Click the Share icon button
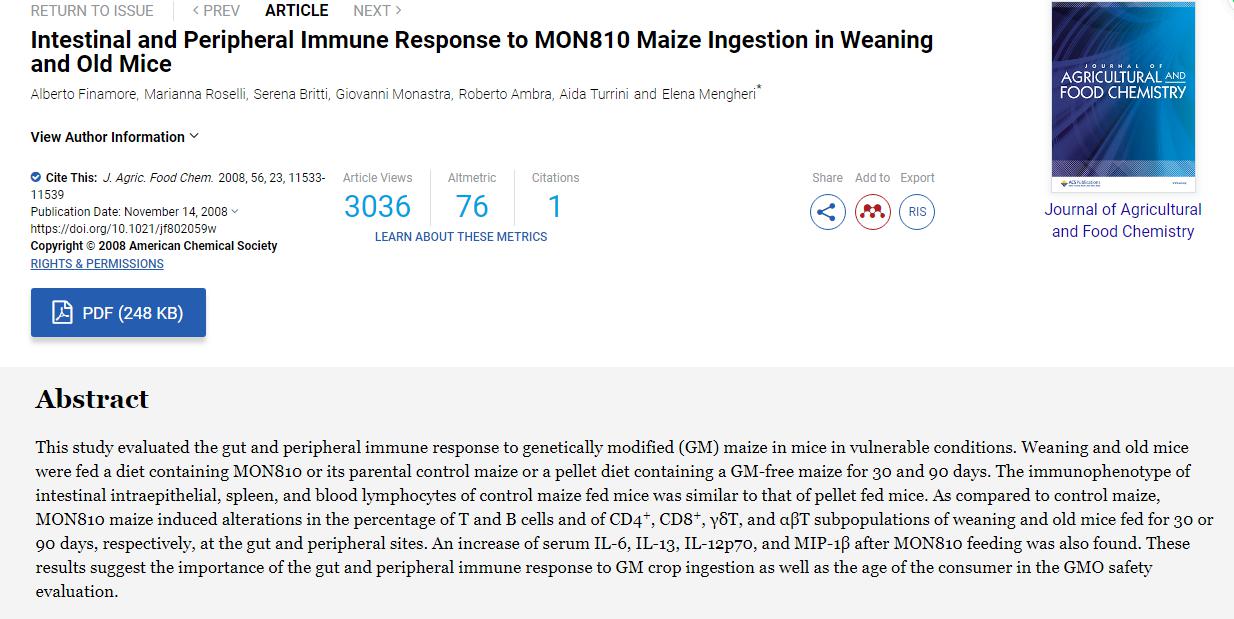Viewport: 1234px width, 619px height. 827,212
